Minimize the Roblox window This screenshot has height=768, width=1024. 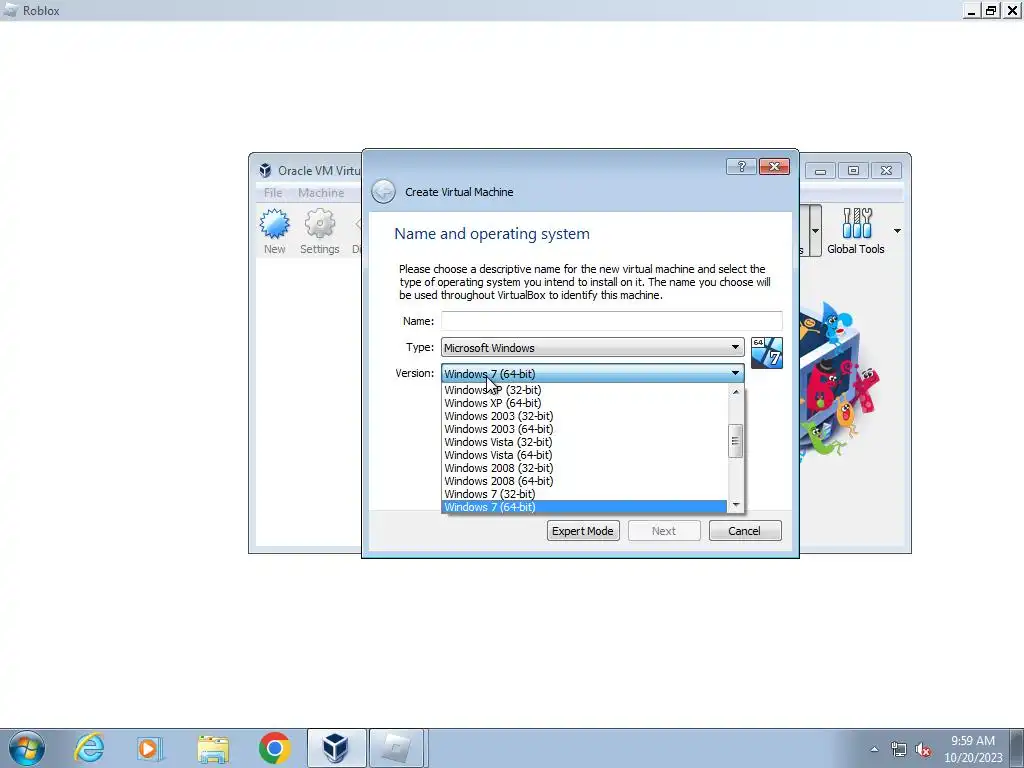coord(971,10)
